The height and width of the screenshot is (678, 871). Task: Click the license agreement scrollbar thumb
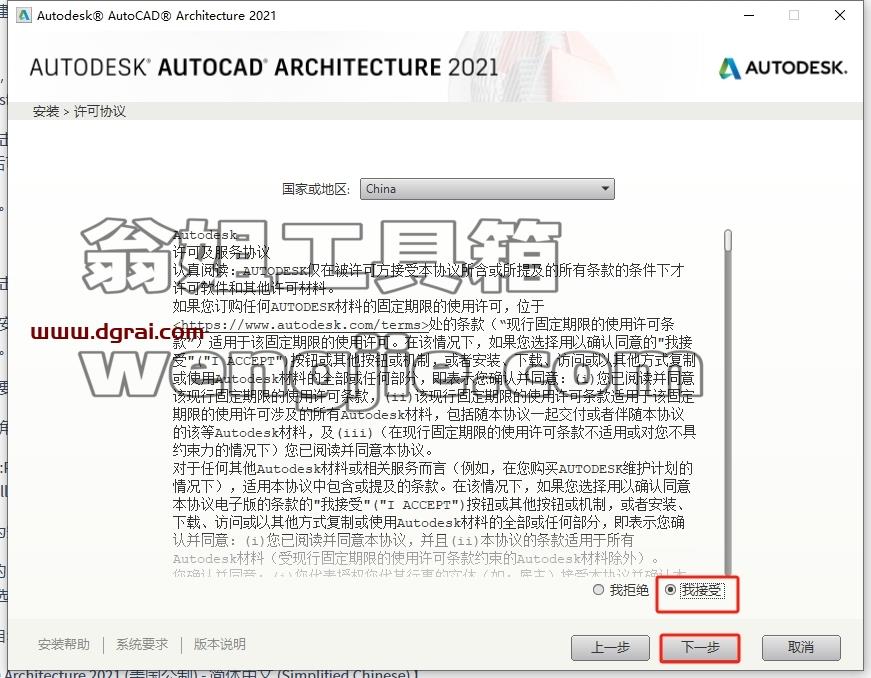pos(728,240)
